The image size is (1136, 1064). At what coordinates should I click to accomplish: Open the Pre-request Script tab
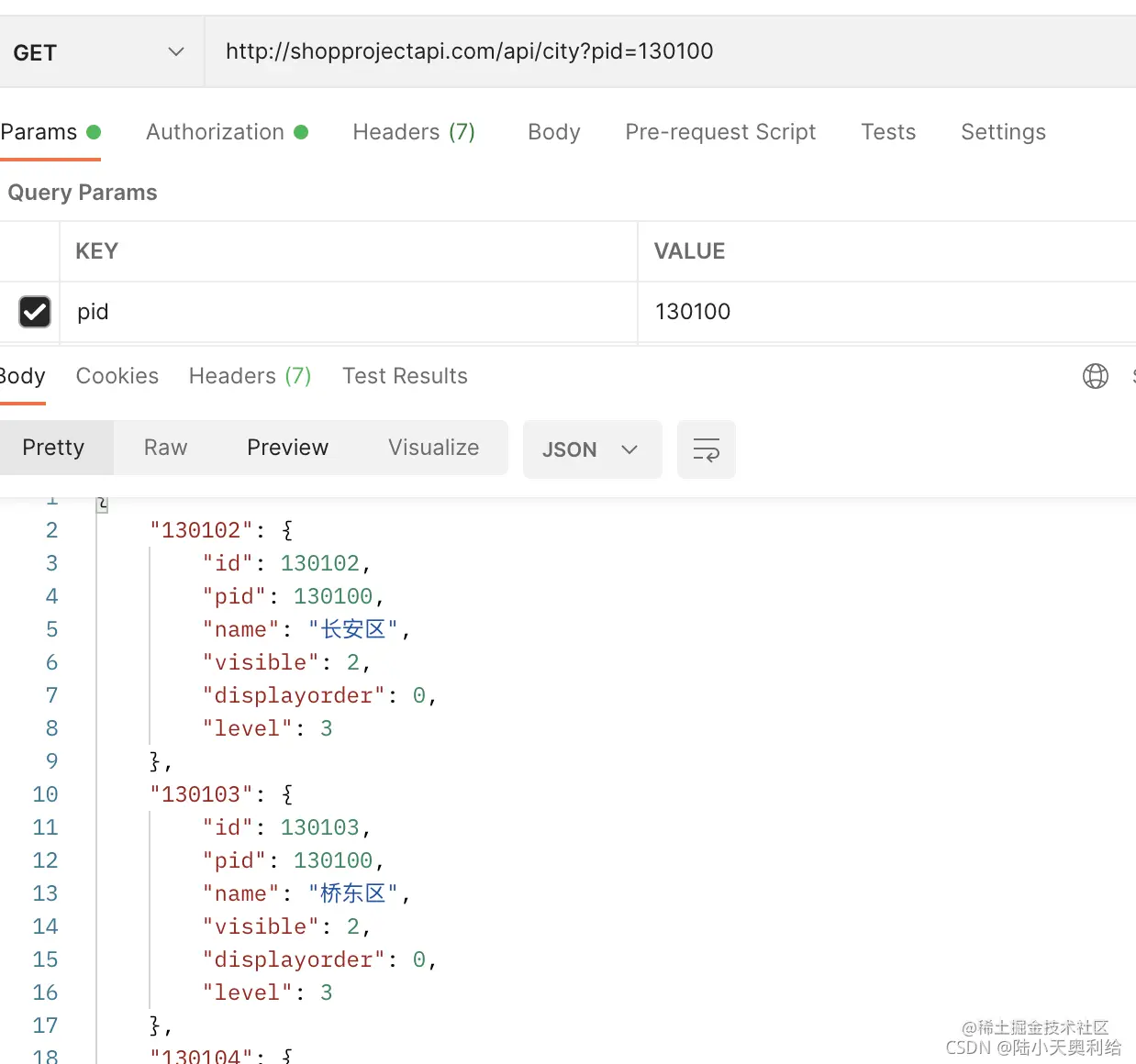click(x=720, y=132)
